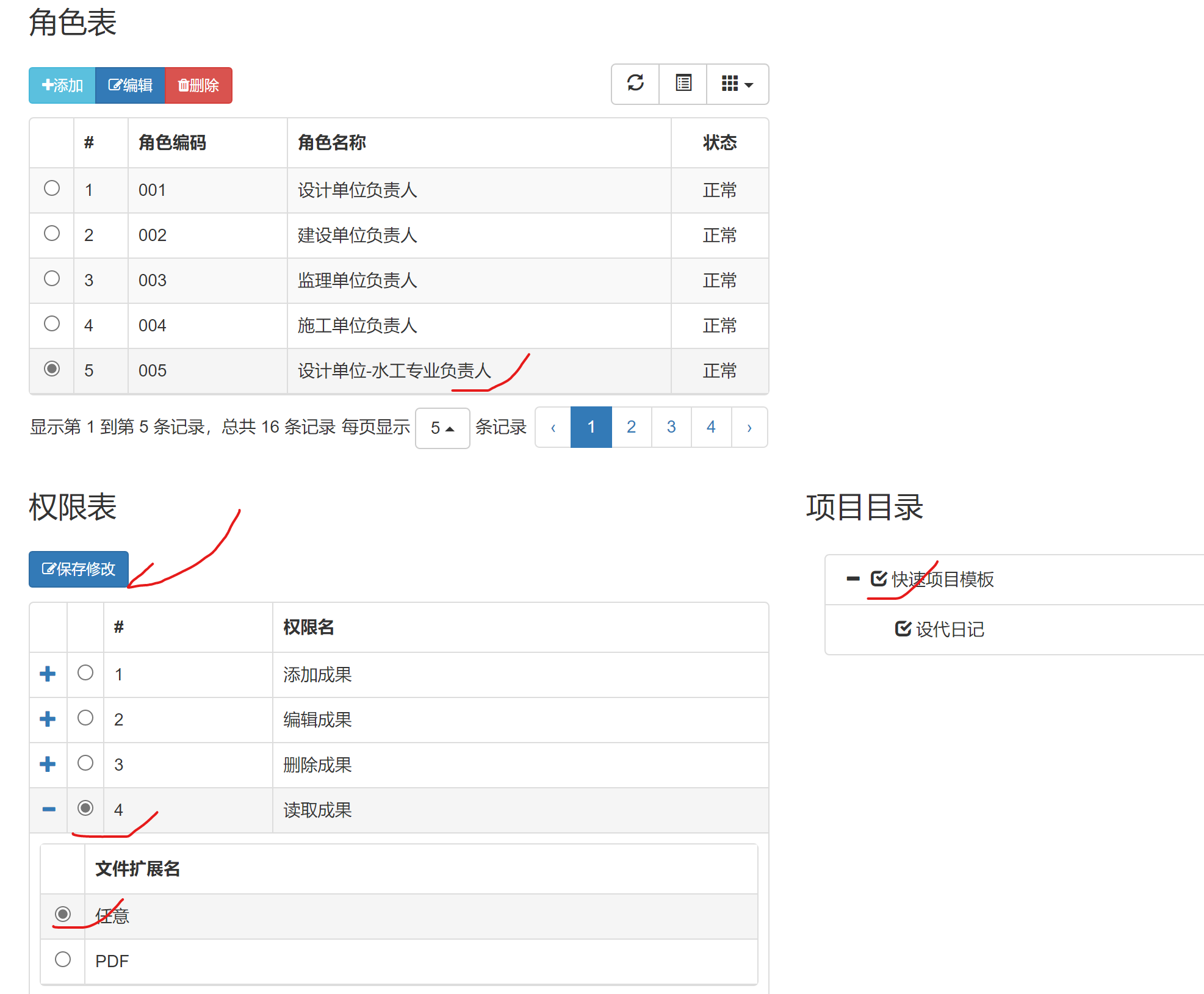Screen dimensions: 1204x994
Task: Click the 删除 delete button
Action: 198,85
